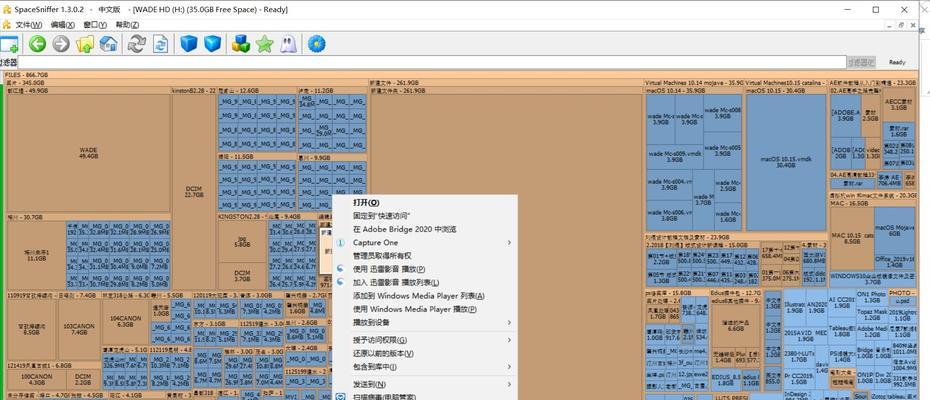Jump to the home root folder

(108, 43)
